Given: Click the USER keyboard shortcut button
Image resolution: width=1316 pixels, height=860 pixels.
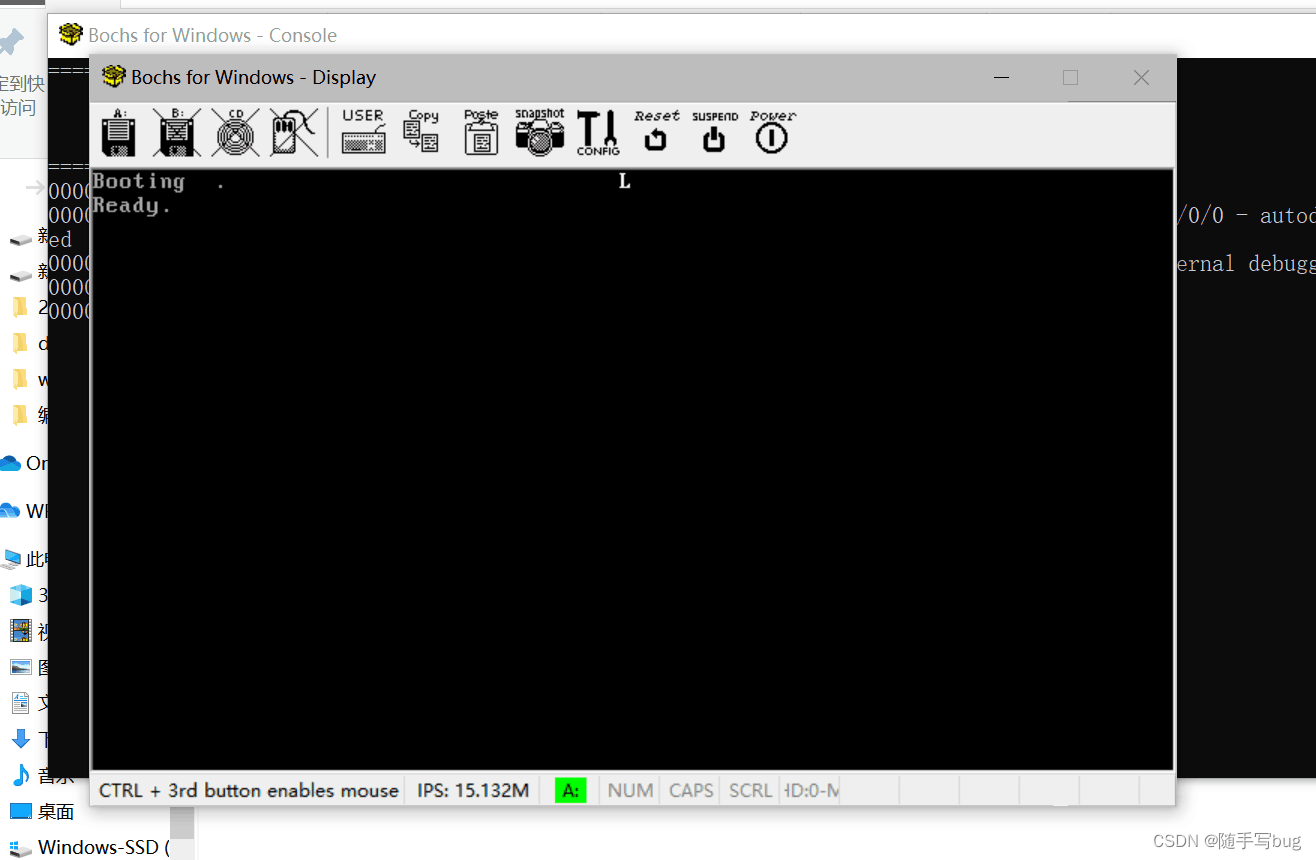Looking at the screenshot, I should click(x=363, y=132).
